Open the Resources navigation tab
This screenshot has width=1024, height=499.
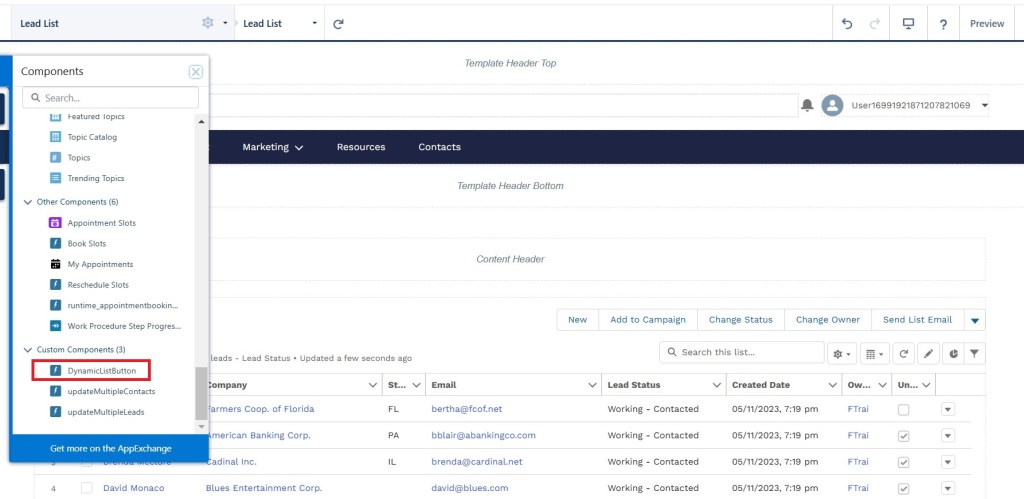(x=361, y=147)
